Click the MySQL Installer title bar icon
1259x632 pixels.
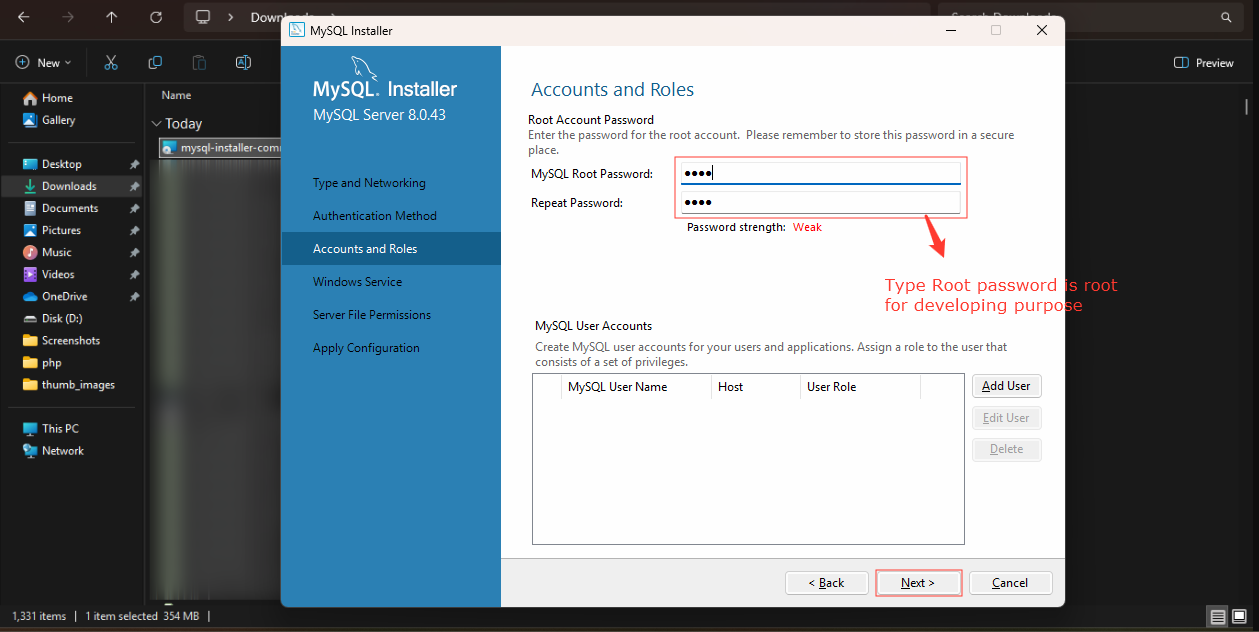297,30
